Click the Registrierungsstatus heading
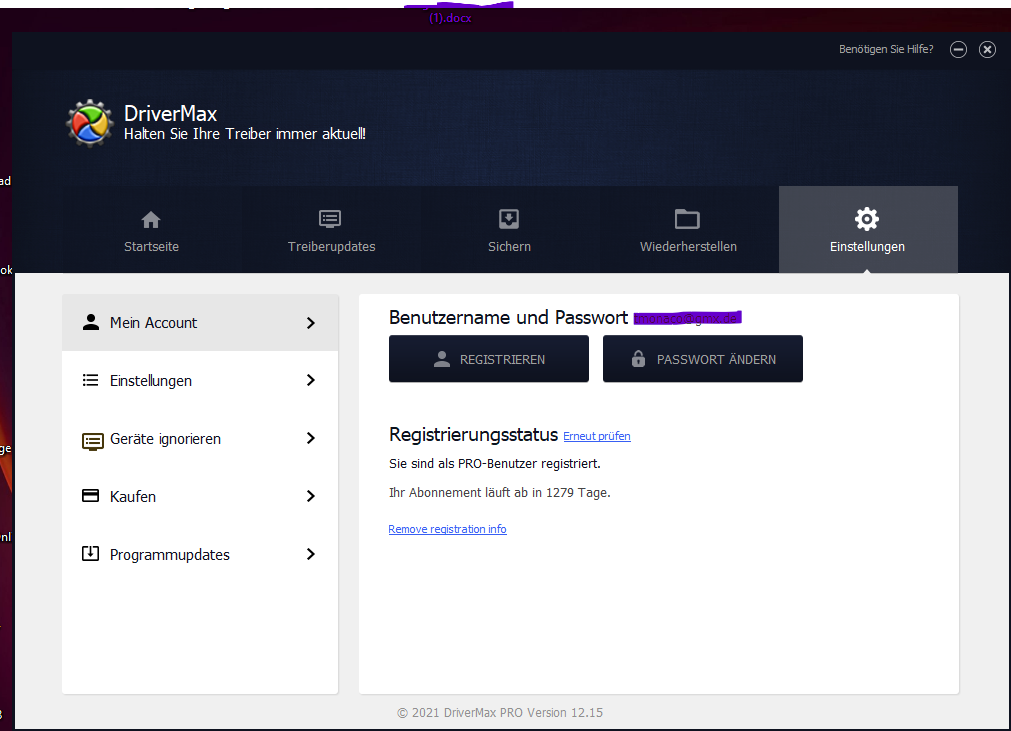Image resolution: width=1011 pixels, height=731 pixels. pyautogui.click(x=473, y=434)
